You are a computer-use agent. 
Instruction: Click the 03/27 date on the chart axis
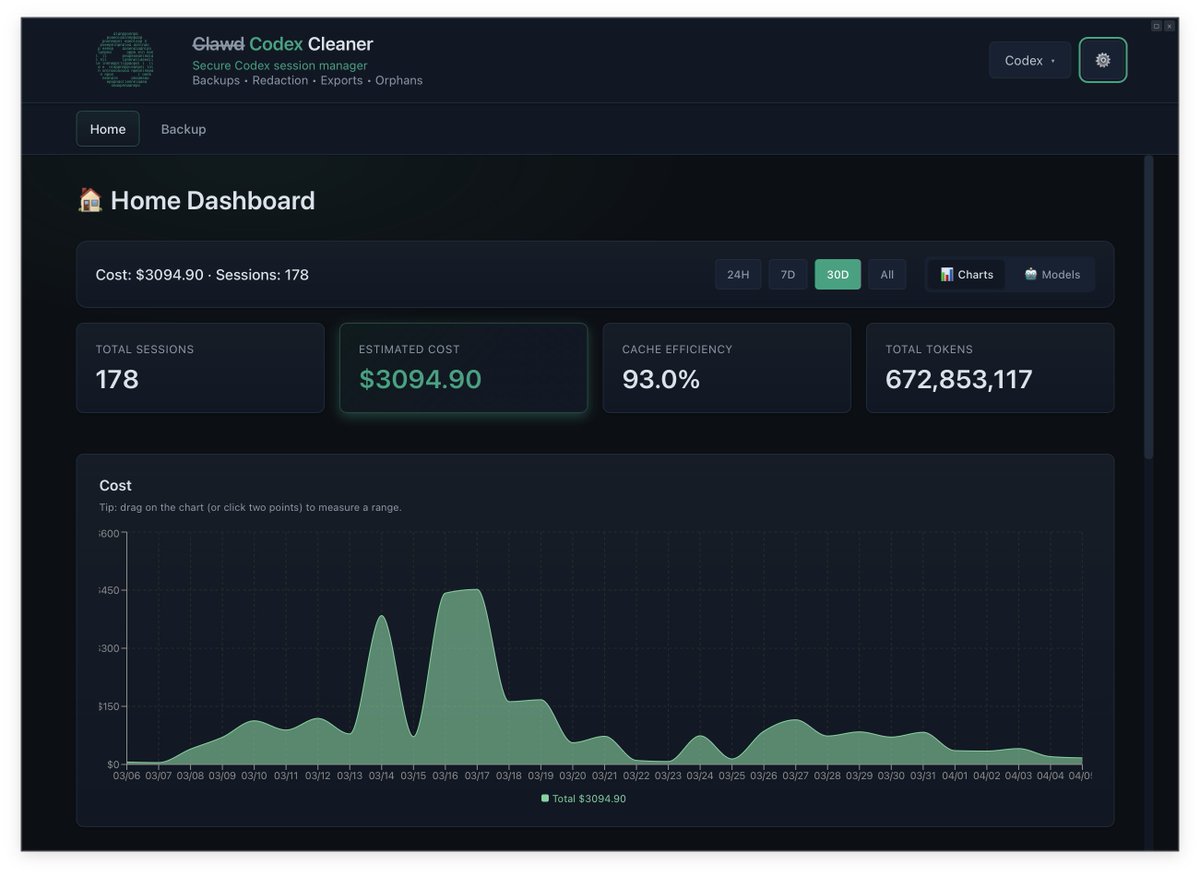(795, 776)
